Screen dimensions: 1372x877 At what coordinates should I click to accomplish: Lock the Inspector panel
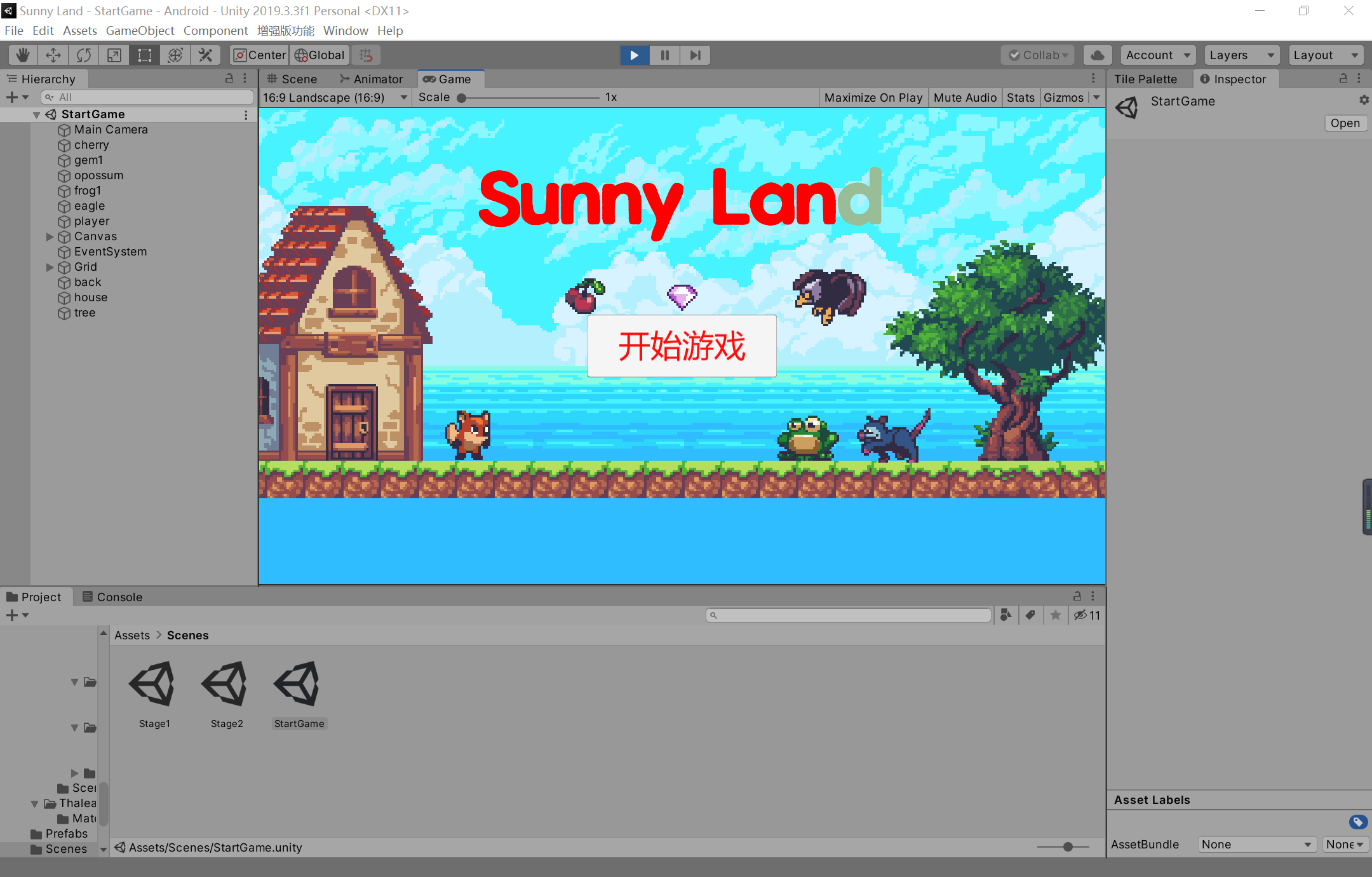click(x=1343, y=78)
